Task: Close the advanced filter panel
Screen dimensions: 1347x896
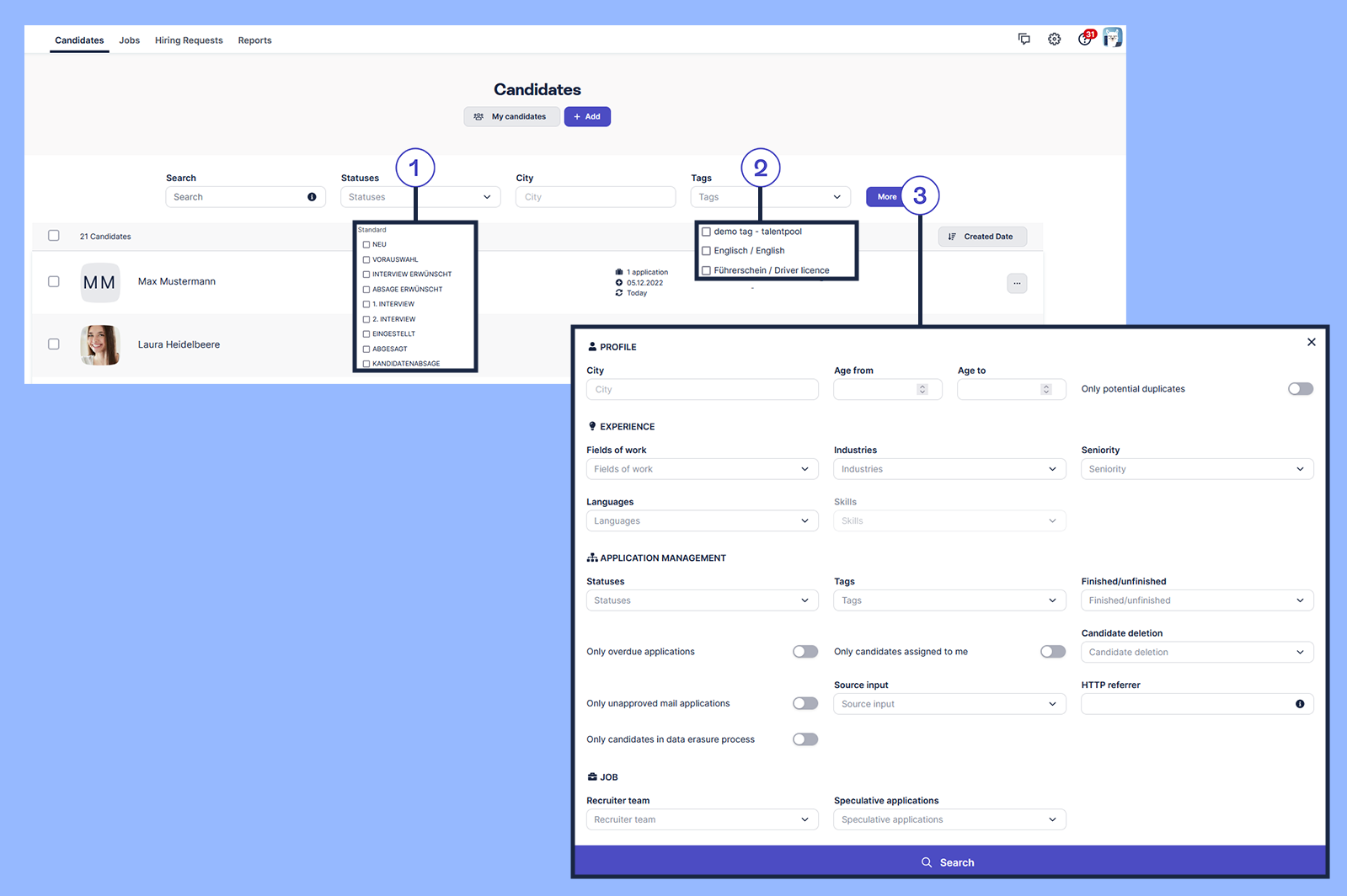Action: point(1311,342)
